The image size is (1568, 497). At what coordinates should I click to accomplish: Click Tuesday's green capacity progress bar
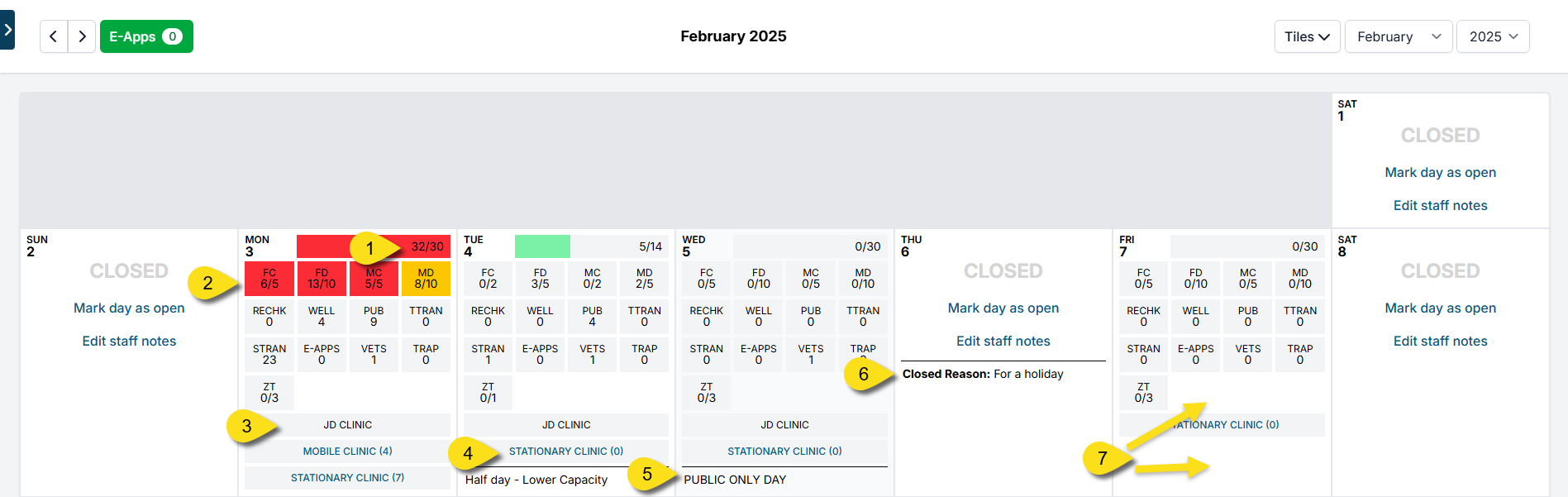542,246
